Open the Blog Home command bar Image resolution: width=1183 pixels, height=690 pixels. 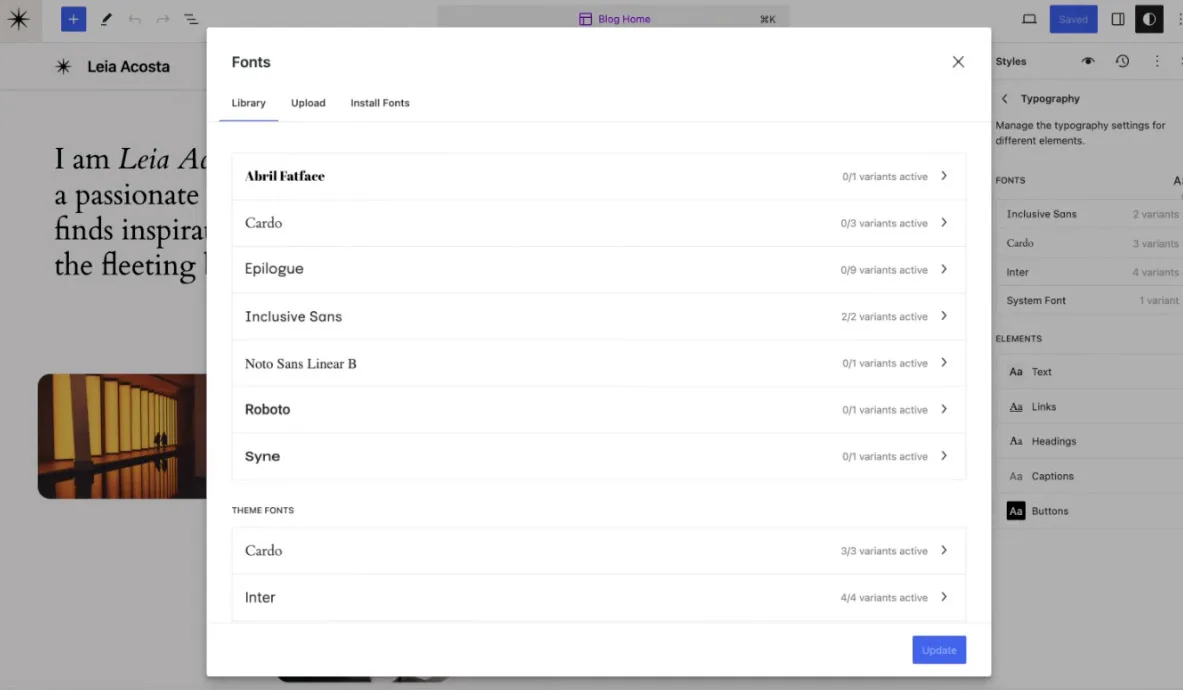613,19
